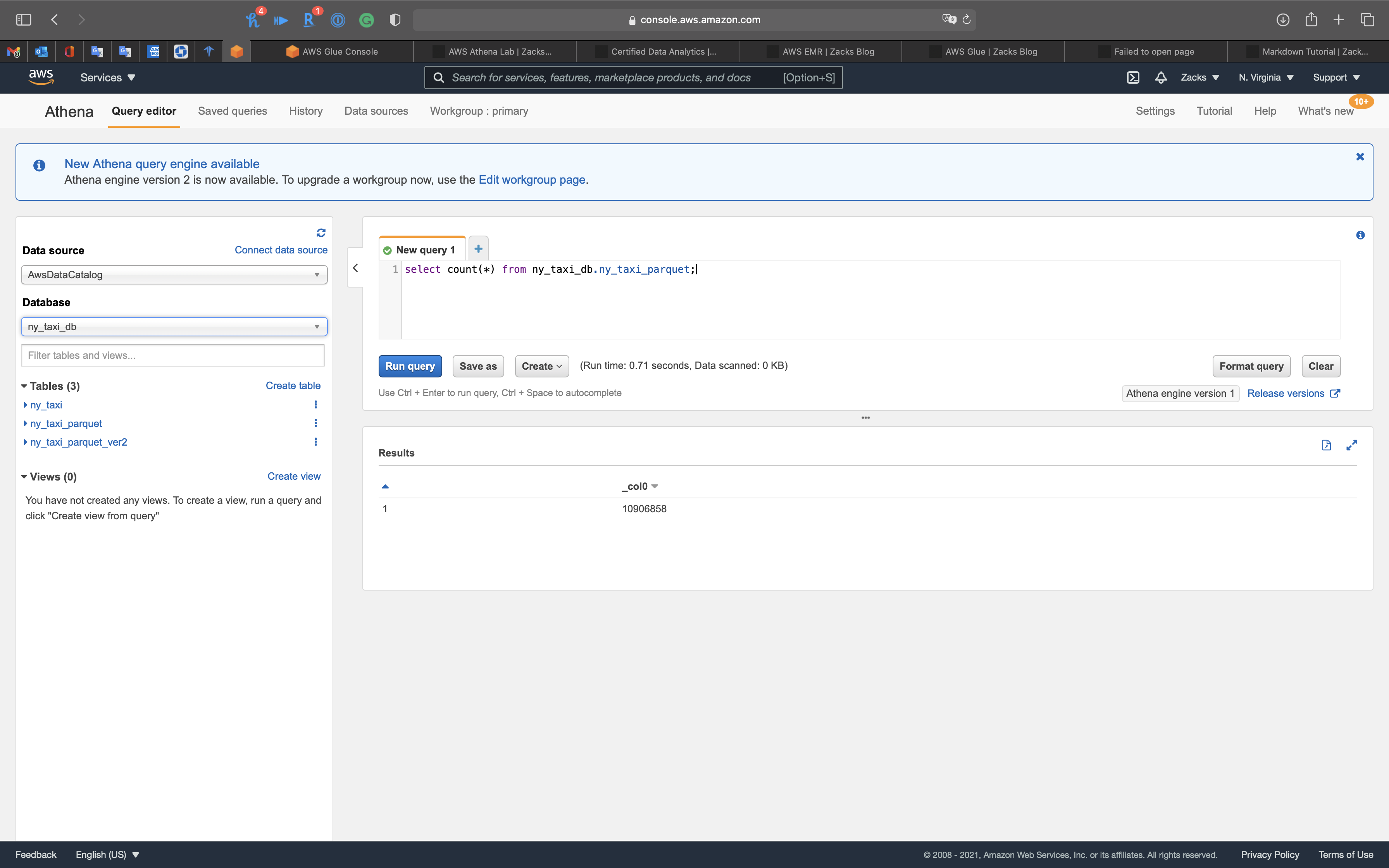Expand results panel to fullscreen

pos(1352,445)
